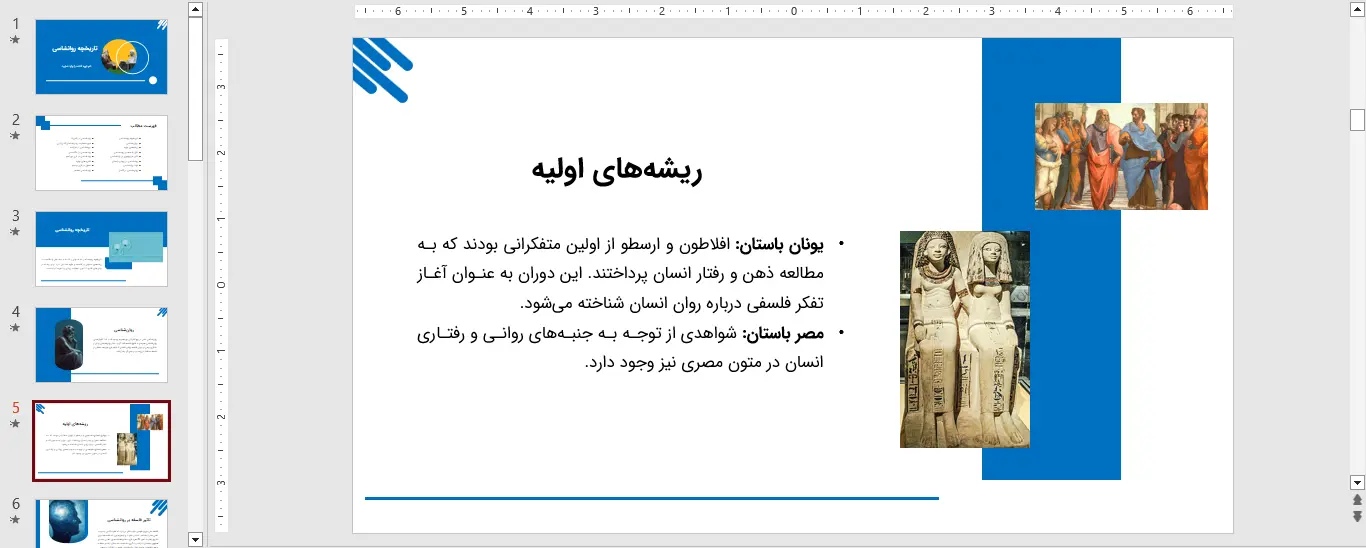Click the star icon under slide number 5

point(15,424)
